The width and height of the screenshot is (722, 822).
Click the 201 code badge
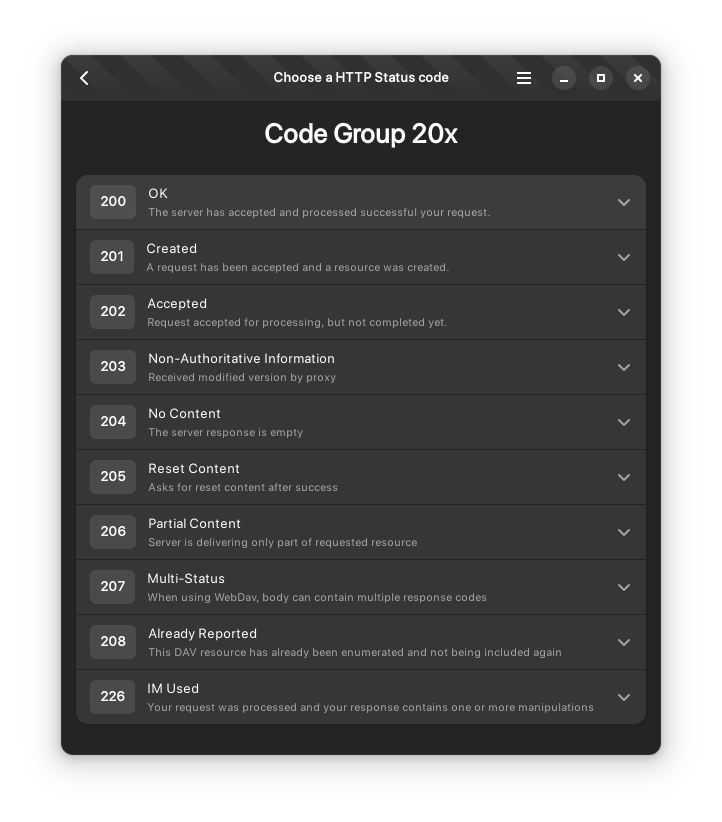pyautogui.click(x=112, y=257)
